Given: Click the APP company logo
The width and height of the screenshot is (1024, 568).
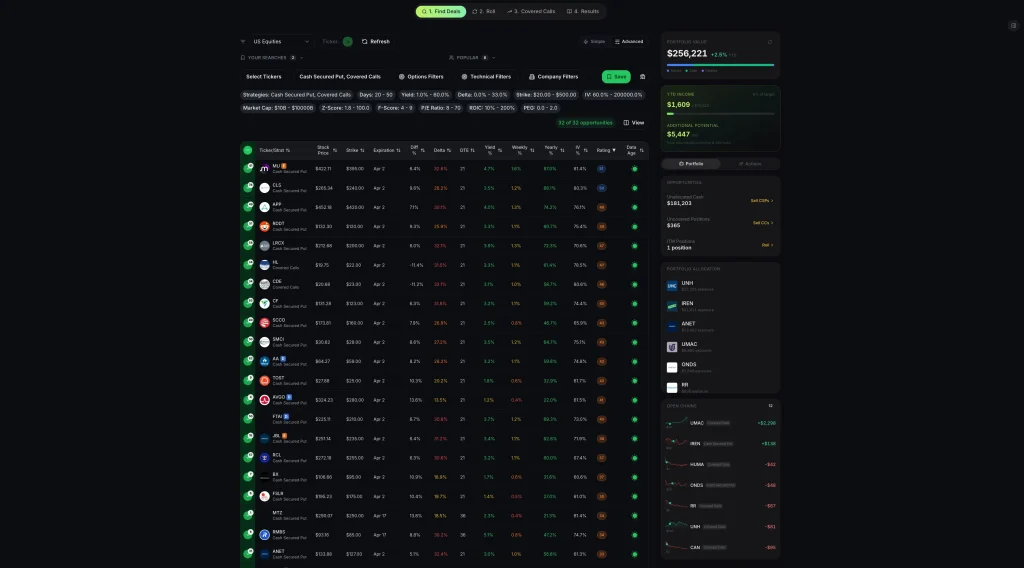Looking at the screenshot, I should (x=264, y=207).
